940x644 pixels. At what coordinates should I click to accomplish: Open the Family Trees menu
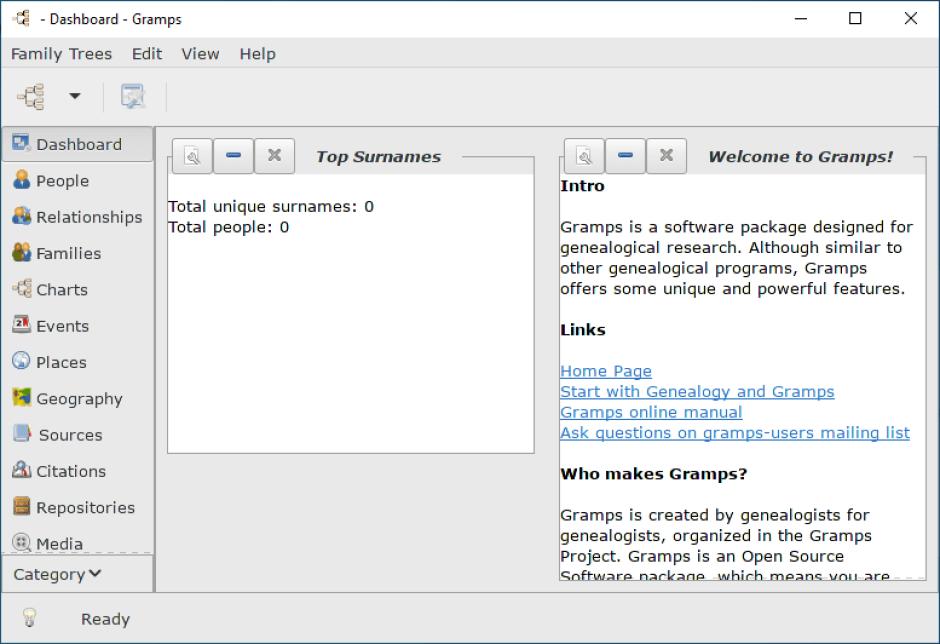(x=61, y=54)
